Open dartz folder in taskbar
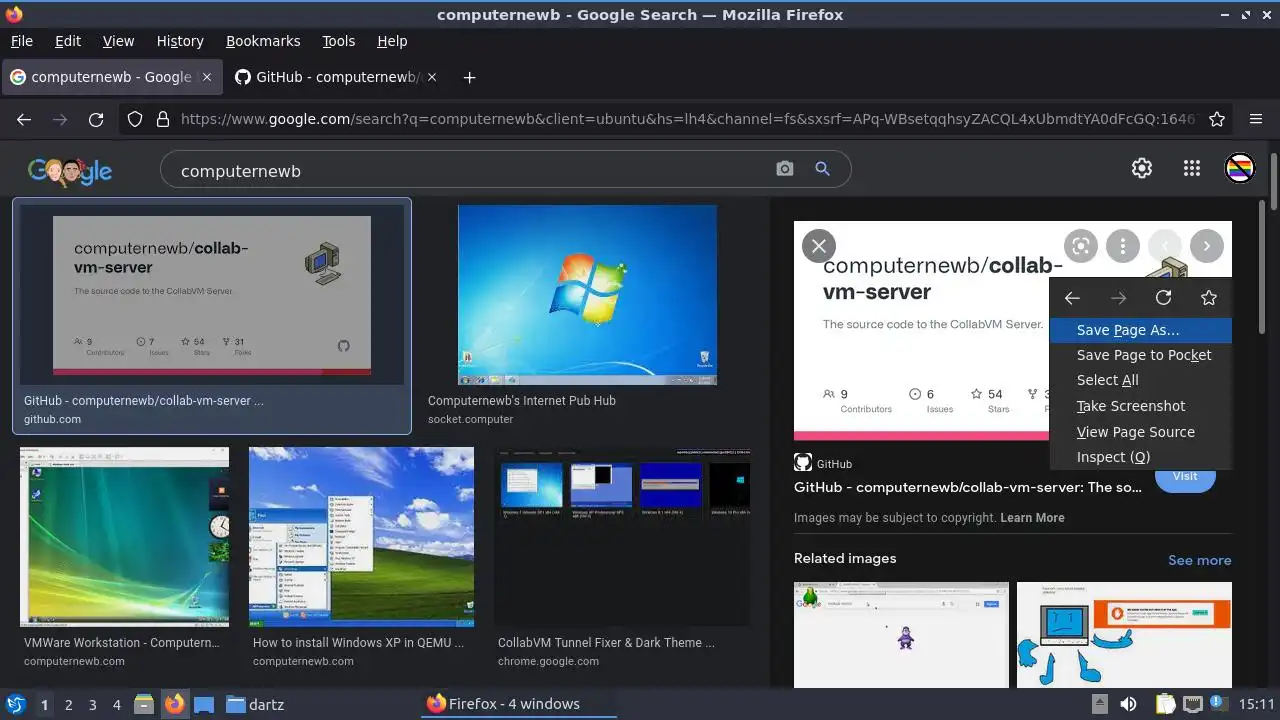This screenshot has width=1280, height=720. pos(254,704)
